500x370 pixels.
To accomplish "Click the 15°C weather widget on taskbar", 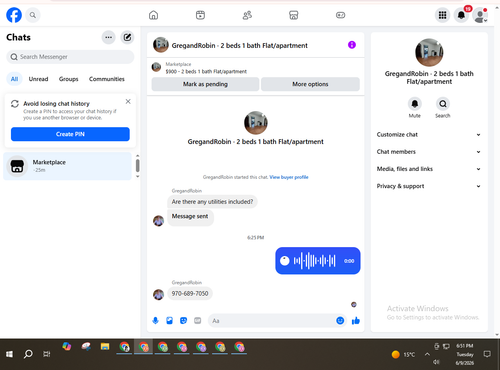I will pos(403,354).
